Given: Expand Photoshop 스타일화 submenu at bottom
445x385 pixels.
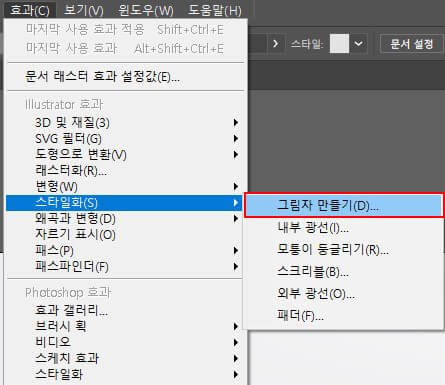Looking at the screenshot, I should (124, 374).
